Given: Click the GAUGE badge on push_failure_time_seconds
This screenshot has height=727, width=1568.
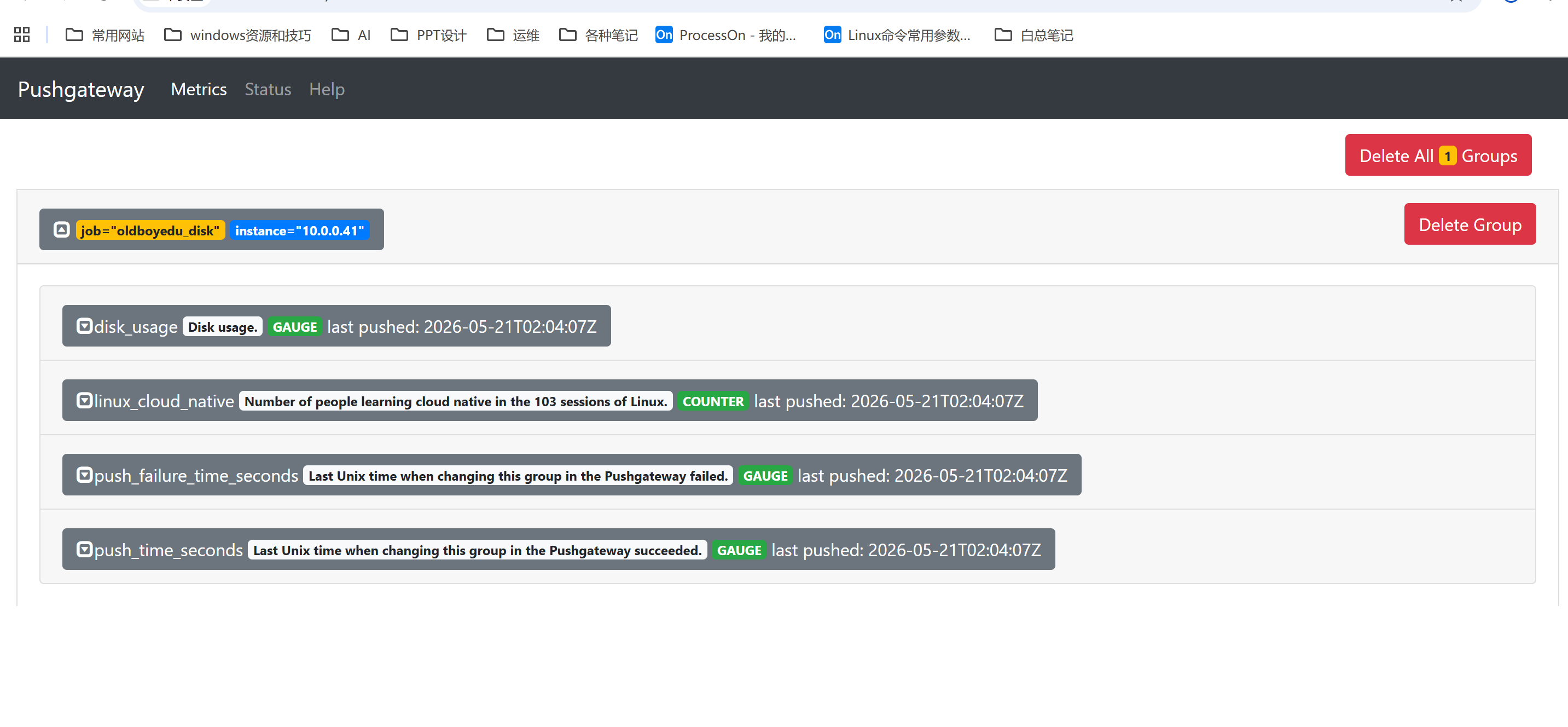Looking at the screenshot, I should (x=765, y=475).
